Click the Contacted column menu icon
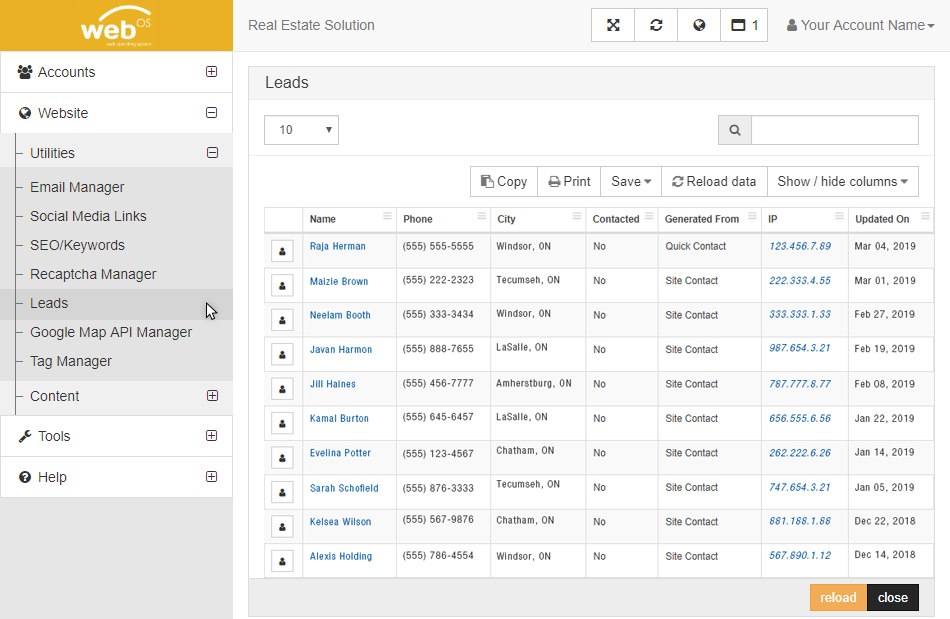950x619 pixels. click(x=649, y=216)
